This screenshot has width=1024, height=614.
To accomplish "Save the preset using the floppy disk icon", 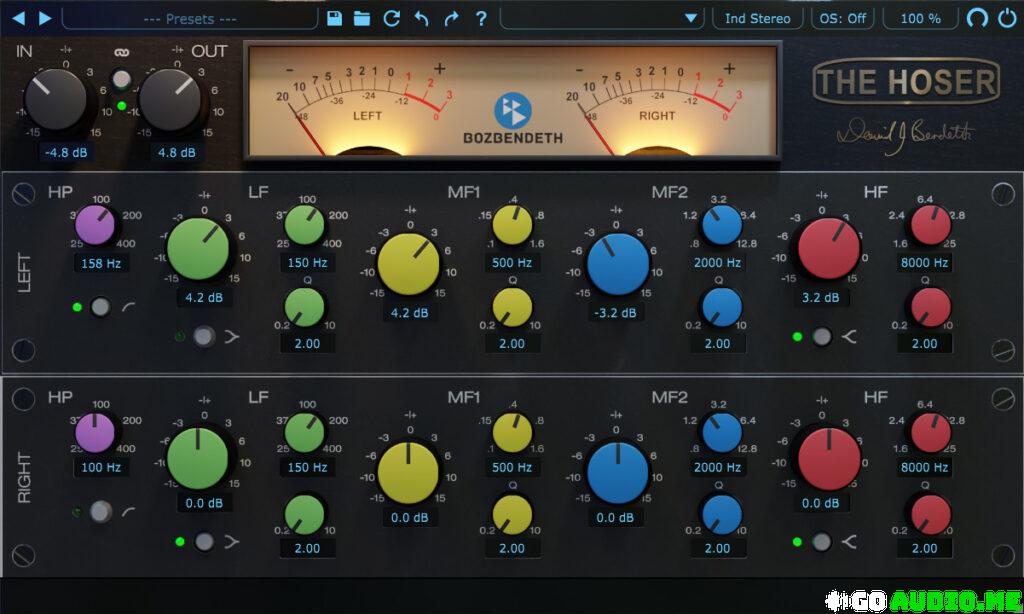I will pyautogui.click(x=334, y=18).
